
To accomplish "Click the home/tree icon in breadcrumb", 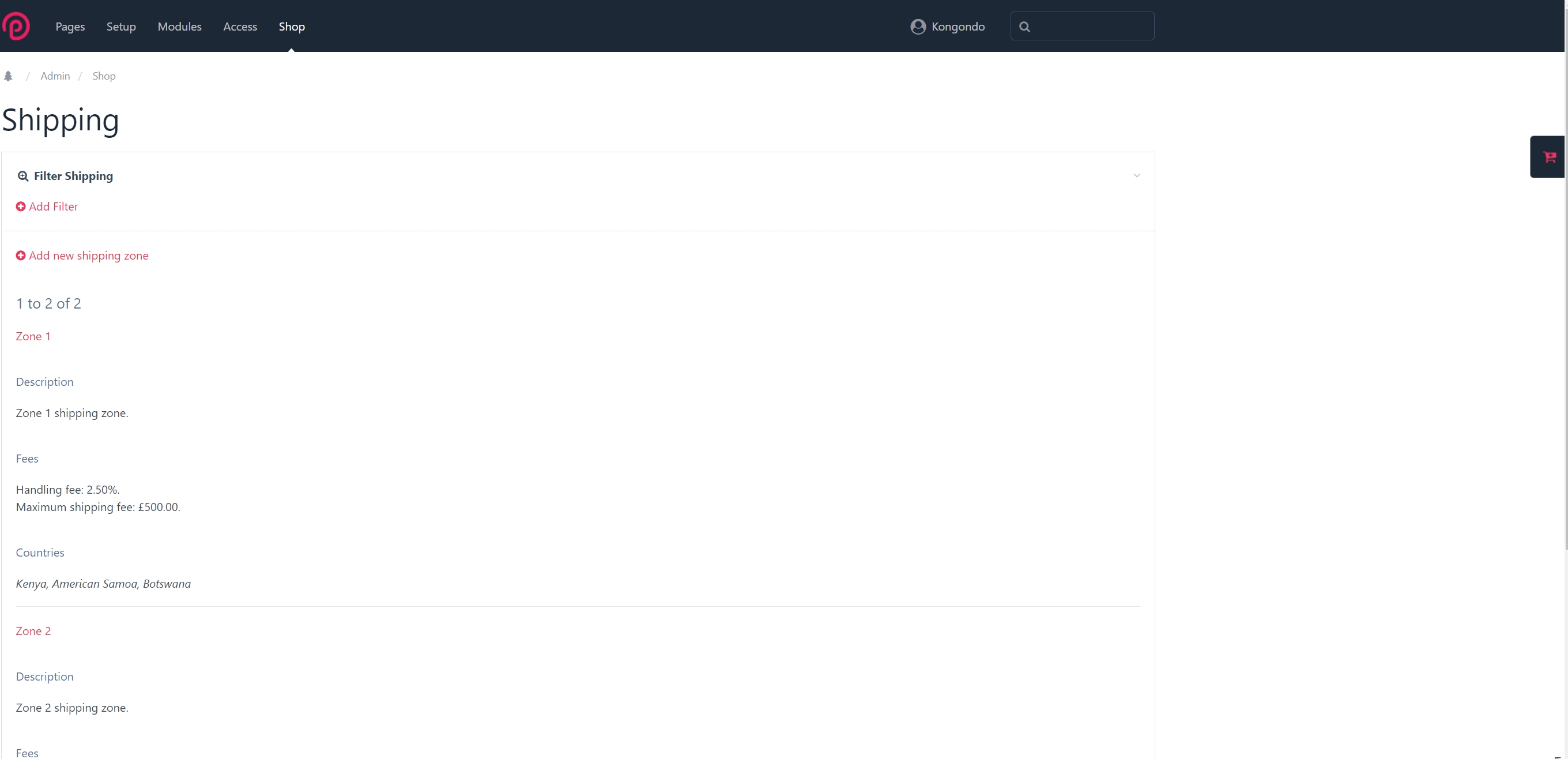I will click(x=8, y=75).
